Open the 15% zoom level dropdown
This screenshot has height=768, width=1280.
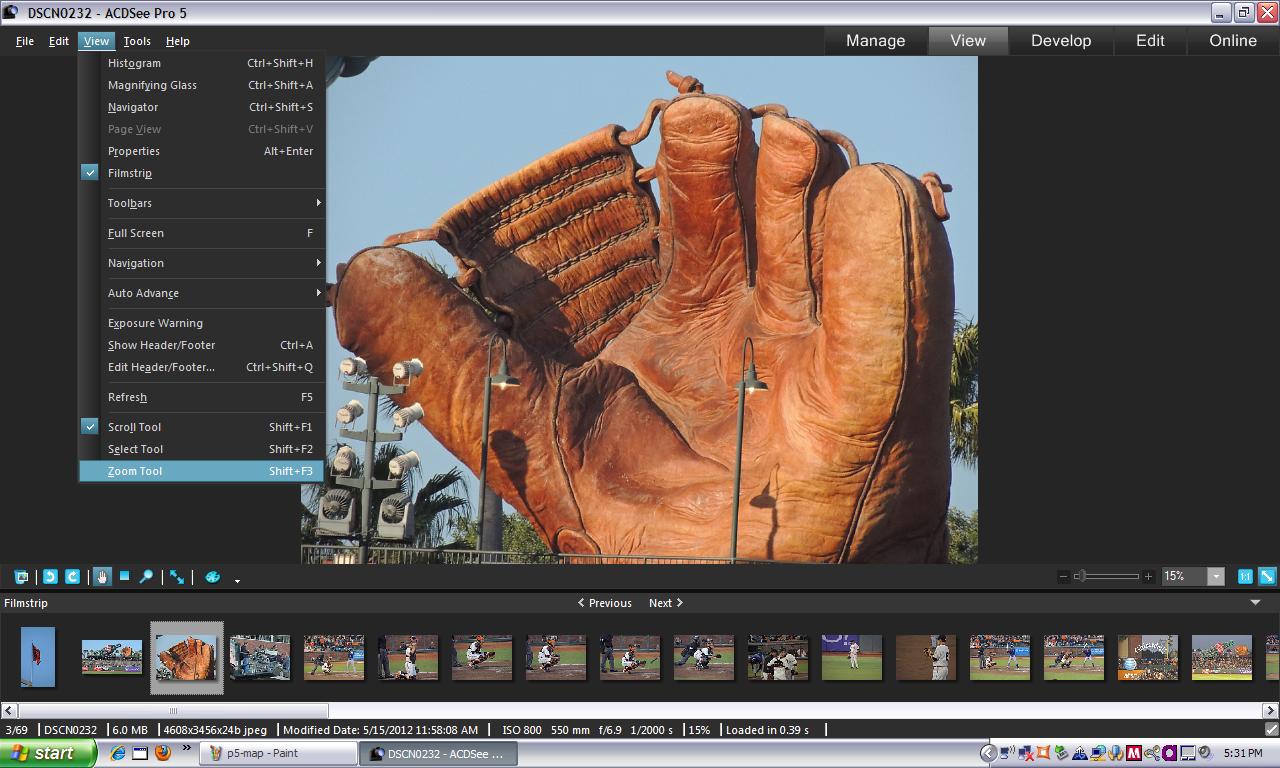pos(1216,576)
